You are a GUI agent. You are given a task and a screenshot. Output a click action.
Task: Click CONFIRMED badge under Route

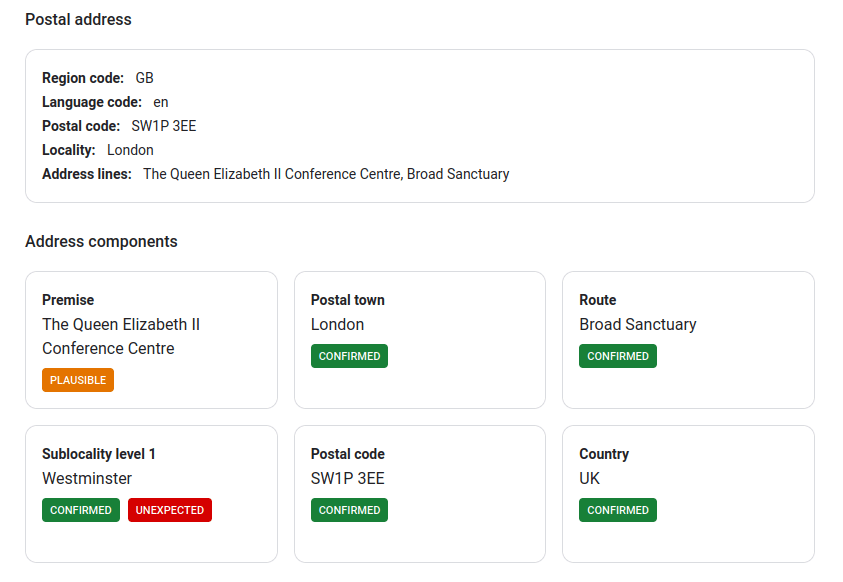(618, 356)
